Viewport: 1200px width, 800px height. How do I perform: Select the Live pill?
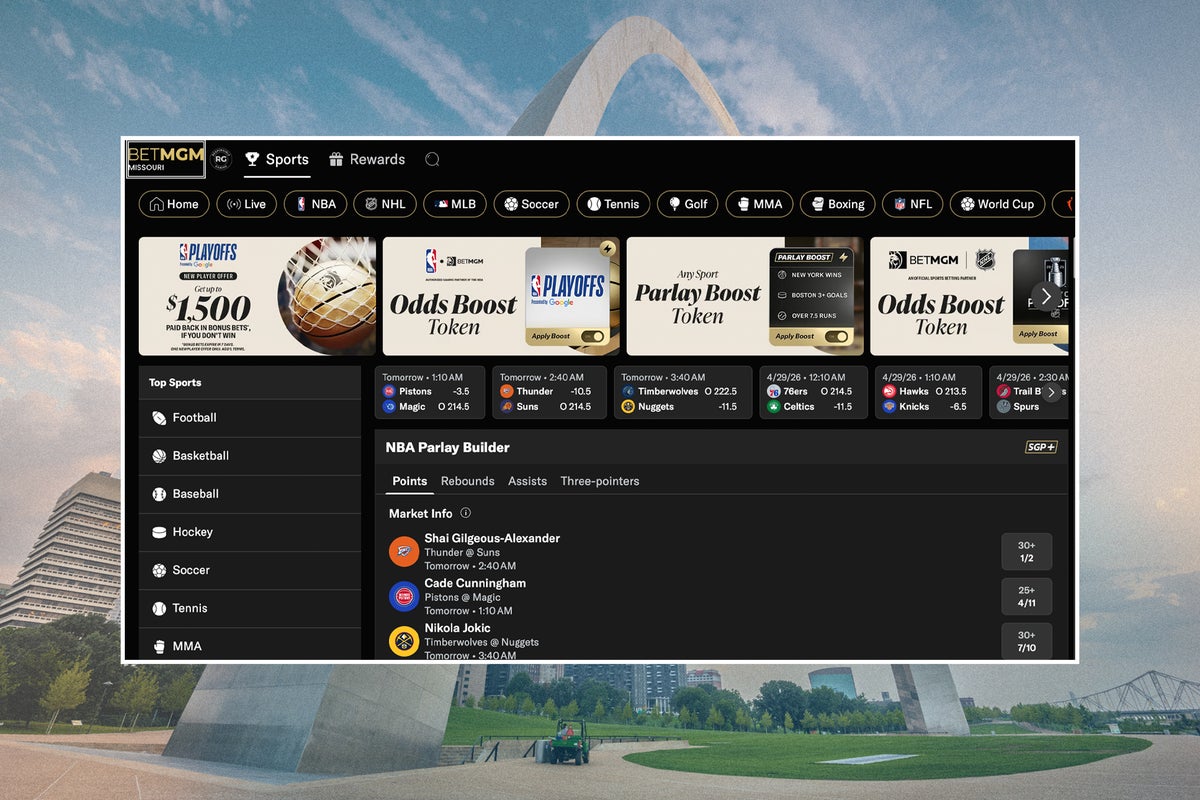point(246,204)
